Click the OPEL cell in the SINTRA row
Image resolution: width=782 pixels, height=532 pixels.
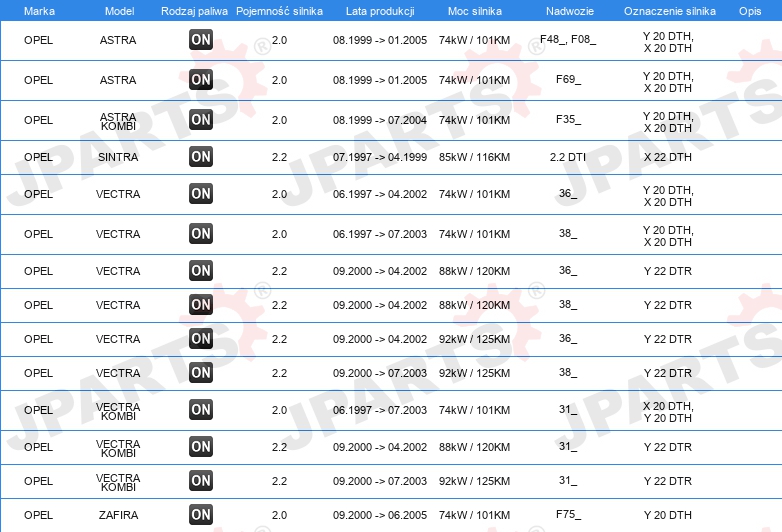tap(38, 157)
